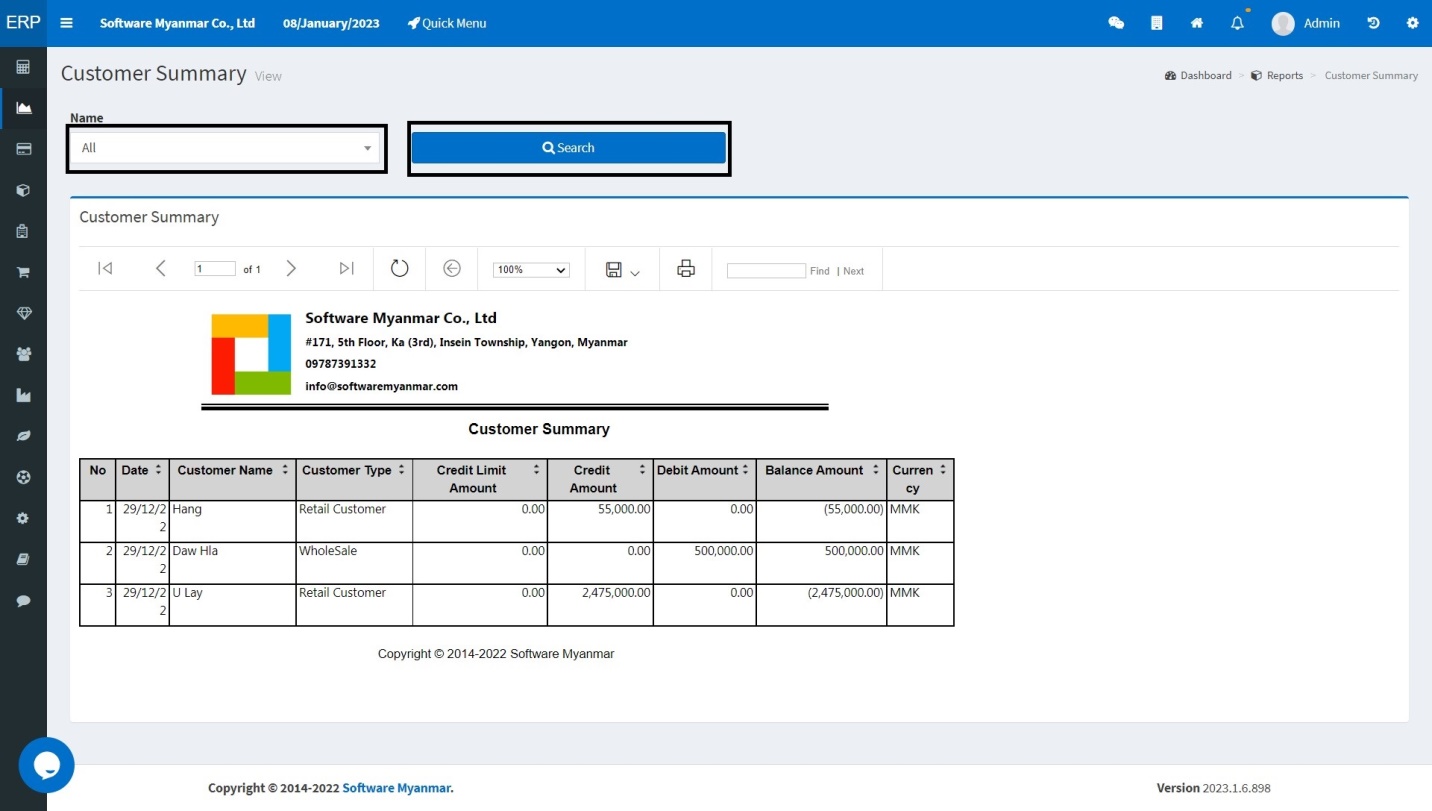Sort by Date column

158,470
